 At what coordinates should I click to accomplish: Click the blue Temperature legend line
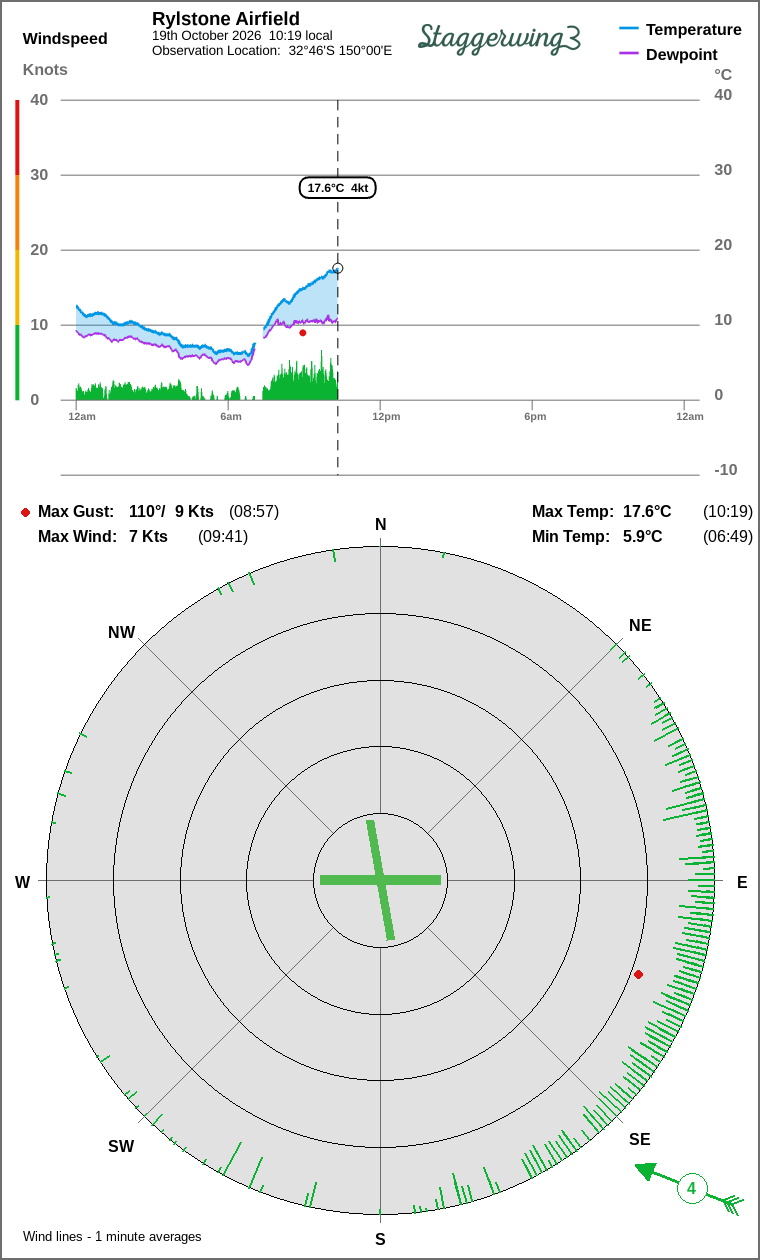629,29
